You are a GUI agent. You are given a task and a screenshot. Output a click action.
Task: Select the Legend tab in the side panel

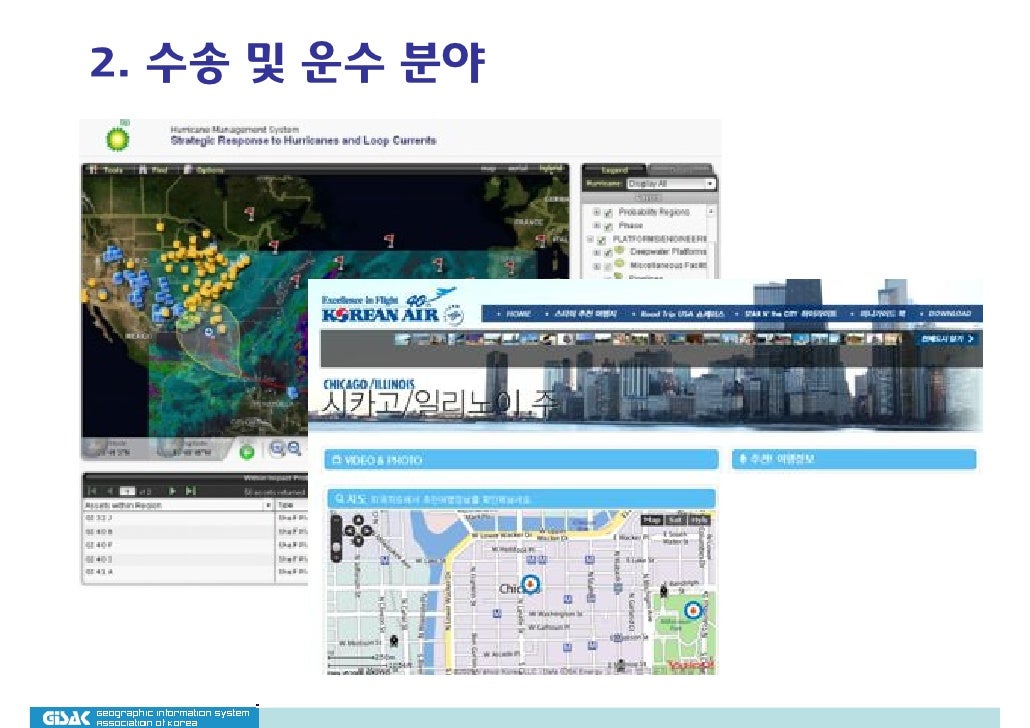point(614,170)
